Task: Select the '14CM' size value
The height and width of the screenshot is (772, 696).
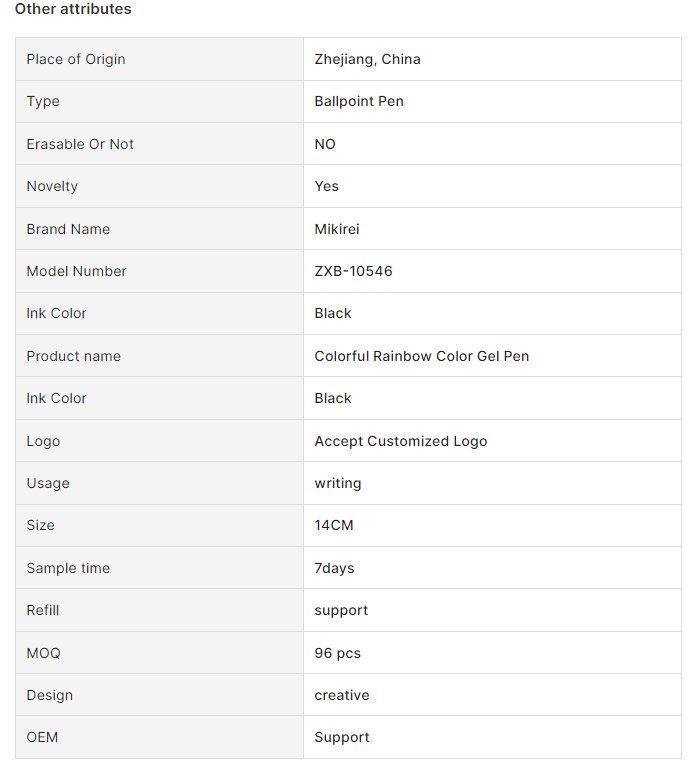Action: [x=334, y=525]
